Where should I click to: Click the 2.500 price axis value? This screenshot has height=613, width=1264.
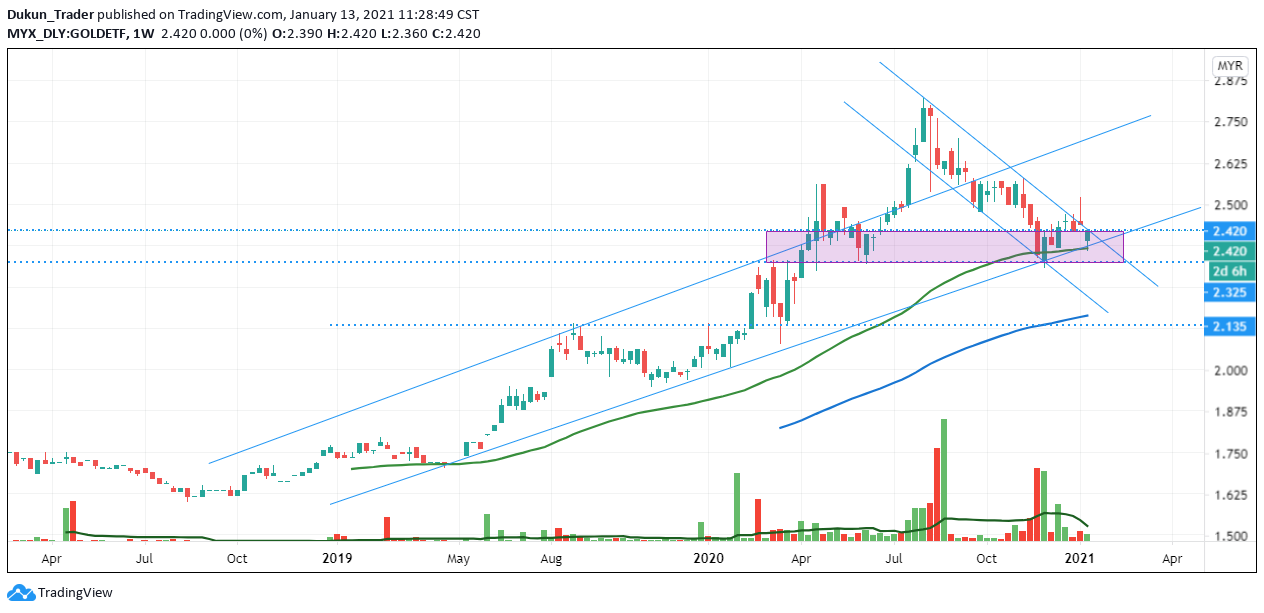(1229, 205)
